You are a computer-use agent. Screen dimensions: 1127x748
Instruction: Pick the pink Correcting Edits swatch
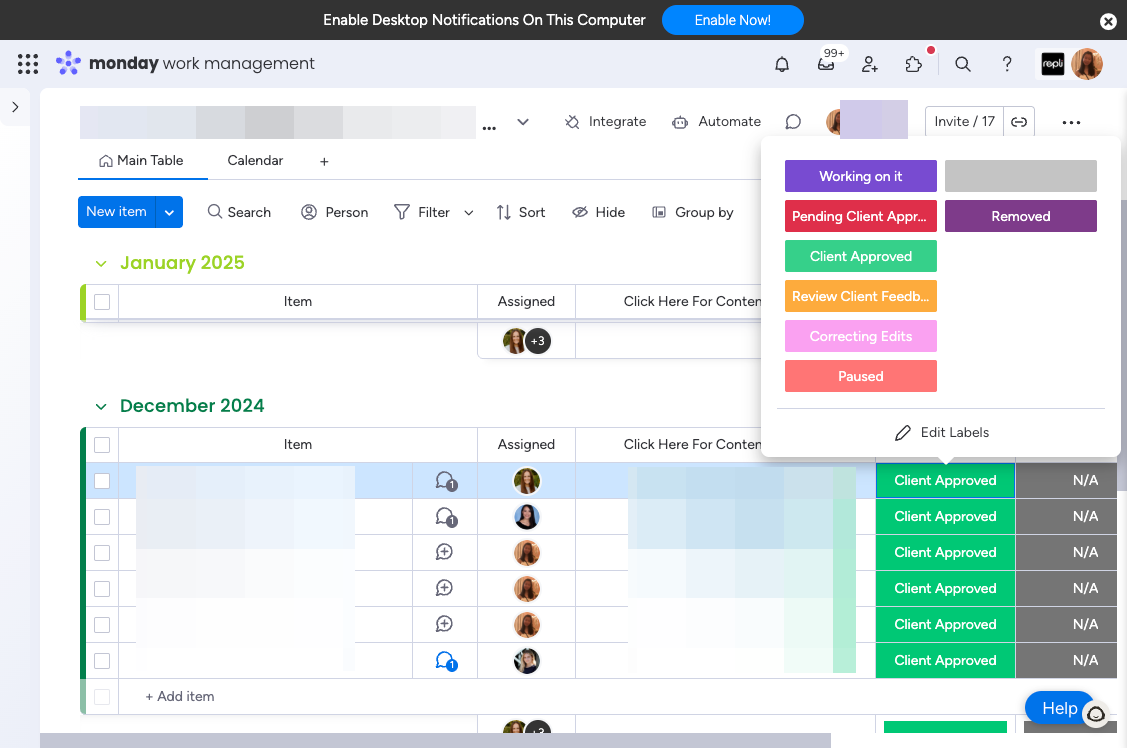coord(860,336)
